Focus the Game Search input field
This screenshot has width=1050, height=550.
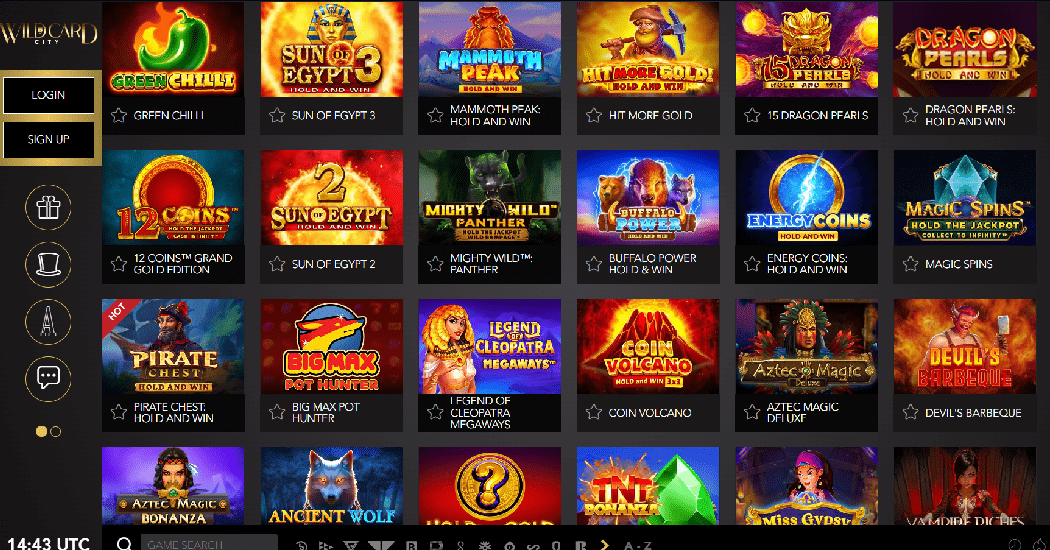point(209,543)
